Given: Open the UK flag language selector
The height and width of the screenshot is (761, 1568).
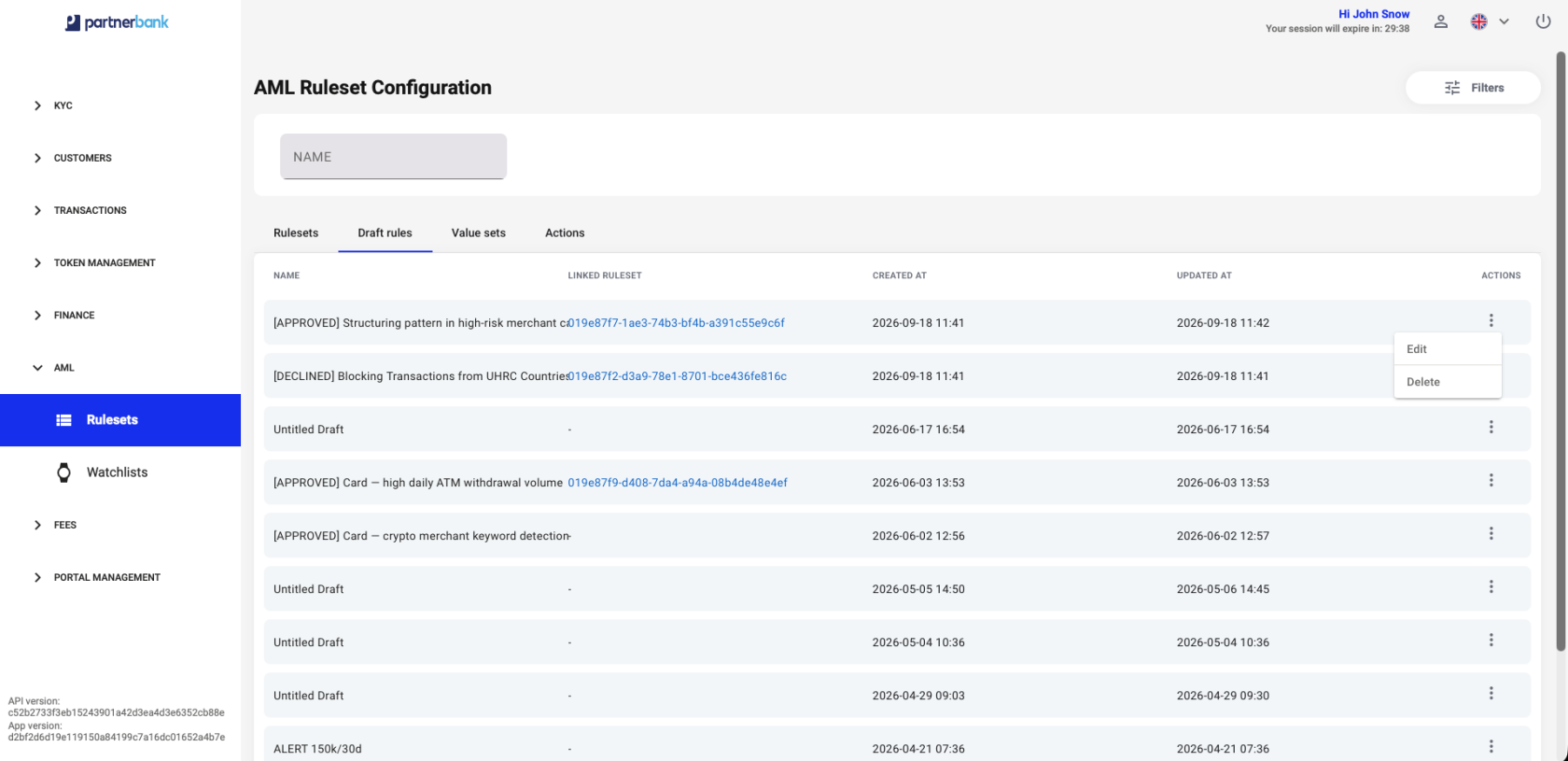Looking at the screenshot, I should (1490, 21).
